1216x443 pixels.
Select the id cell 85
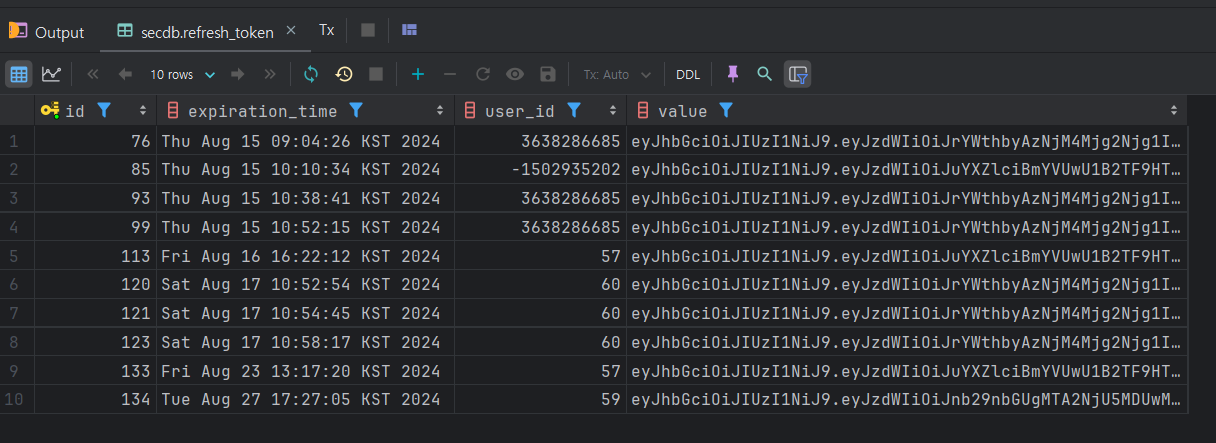pyautogui.click(x=95, y=170)
